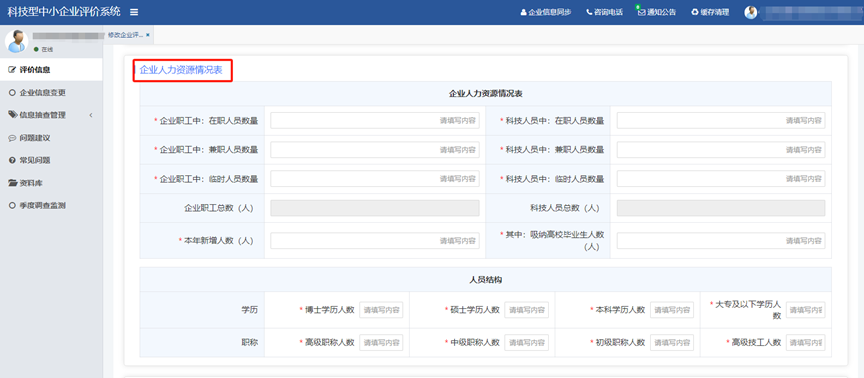The height and width of the screenshot is (378, 864).
Task: Click the 人员结构 table header
Action: tap(485, 280)
